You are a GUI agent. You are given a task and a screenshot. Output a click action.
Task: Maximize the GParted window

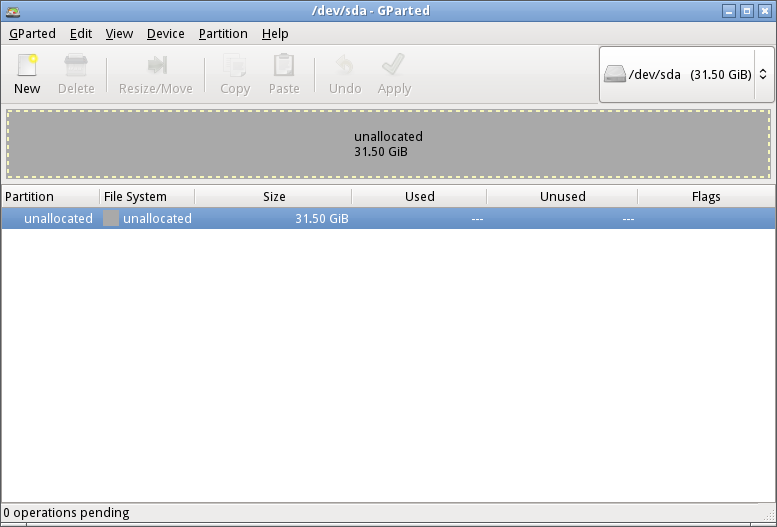[x=747, y=11]
